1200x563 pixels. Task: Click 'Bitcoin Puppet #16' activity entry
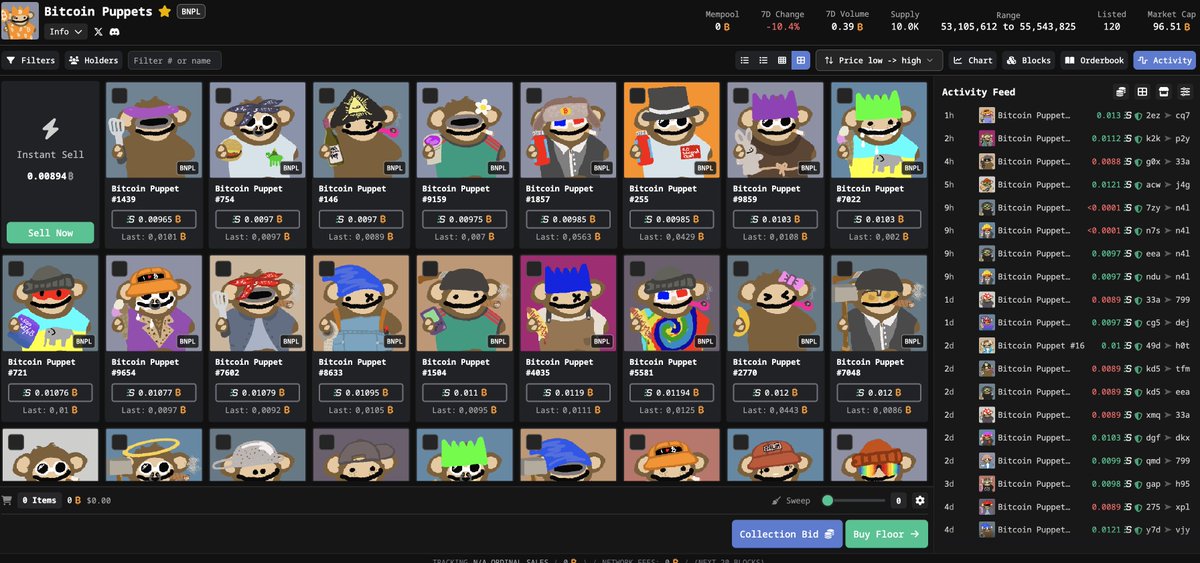tap(1041, 346)
